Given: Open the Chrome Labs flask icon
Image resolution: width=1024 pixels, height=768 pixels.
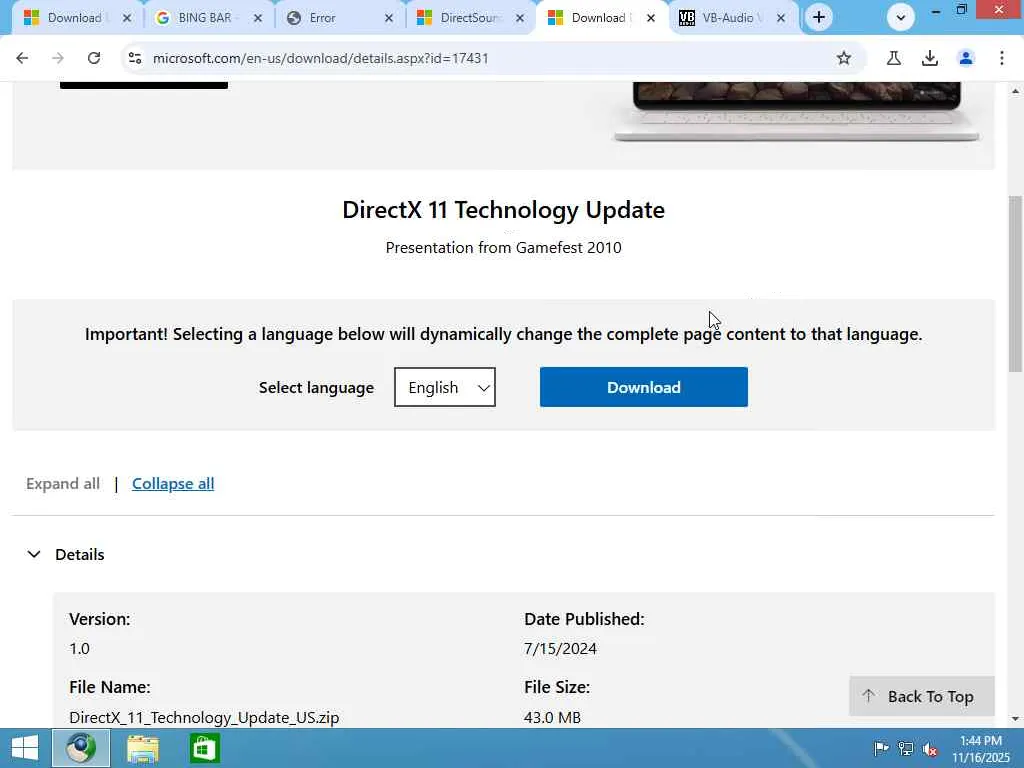Looking at the screenshot, I should (x=894, y=58).
